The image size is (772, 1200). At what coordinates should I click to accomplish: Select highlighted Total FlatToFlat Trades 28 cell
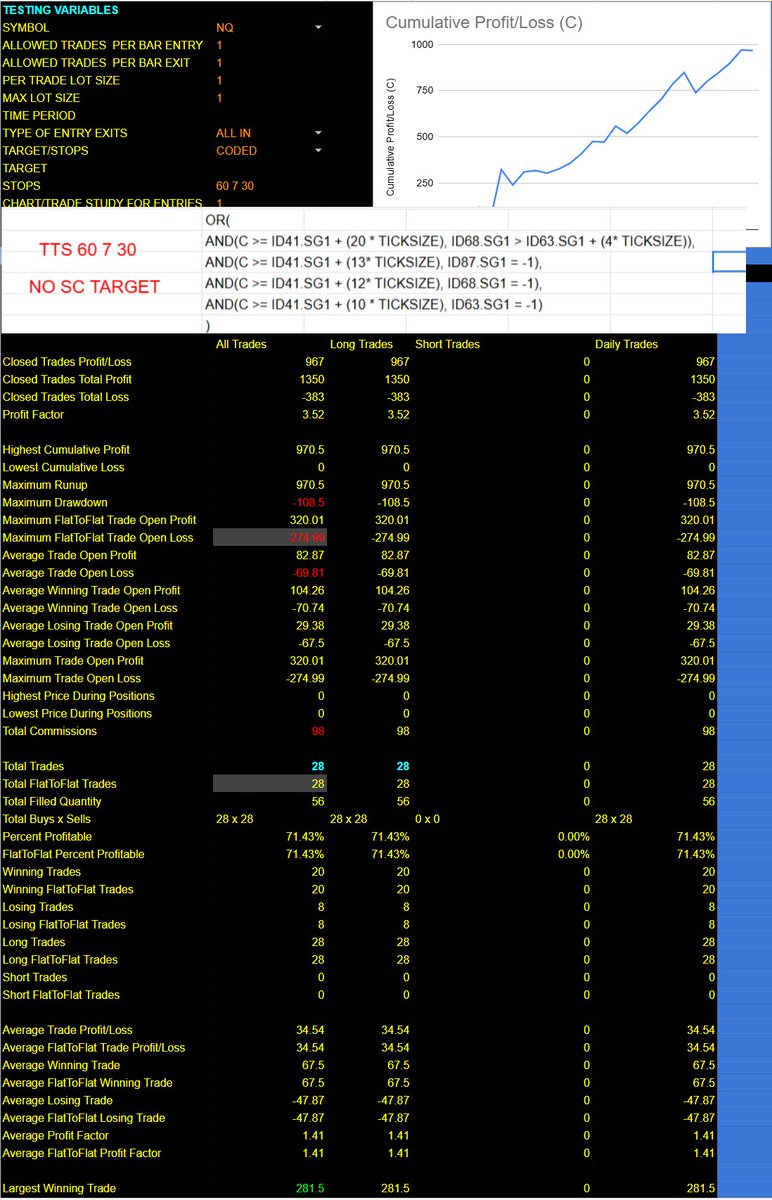(x=270, y=784)
